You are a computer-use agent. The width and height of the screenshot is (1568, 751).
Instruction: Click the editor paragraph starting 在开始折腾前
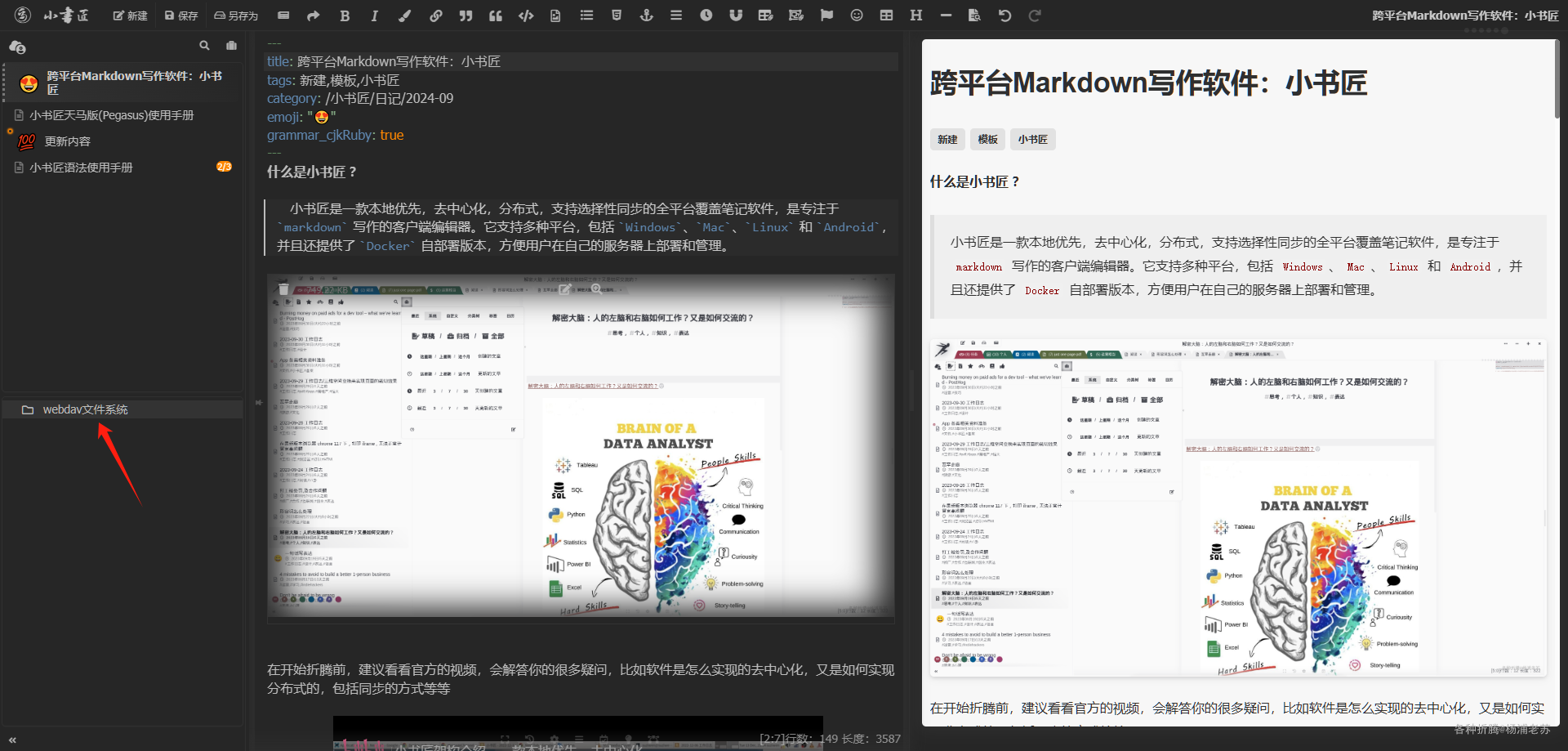(x=581, y=679)
